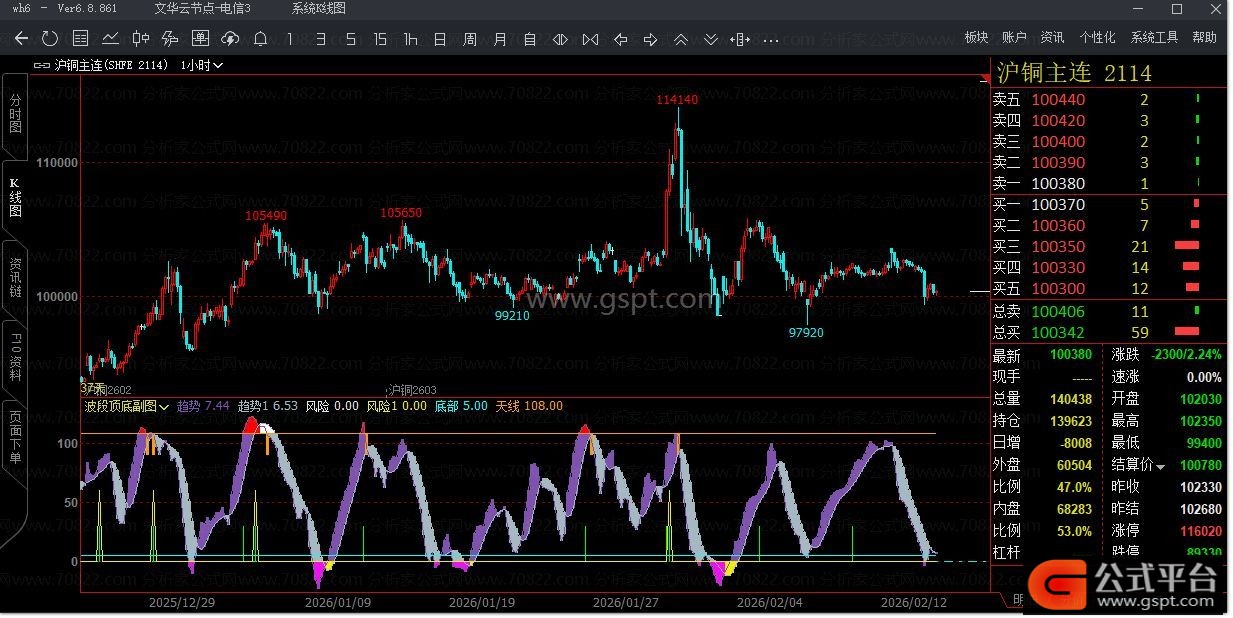Click the 114140 peak price marker
Image resolution: width=1233 pixels, height=618 pixels.
click(677, 100)
